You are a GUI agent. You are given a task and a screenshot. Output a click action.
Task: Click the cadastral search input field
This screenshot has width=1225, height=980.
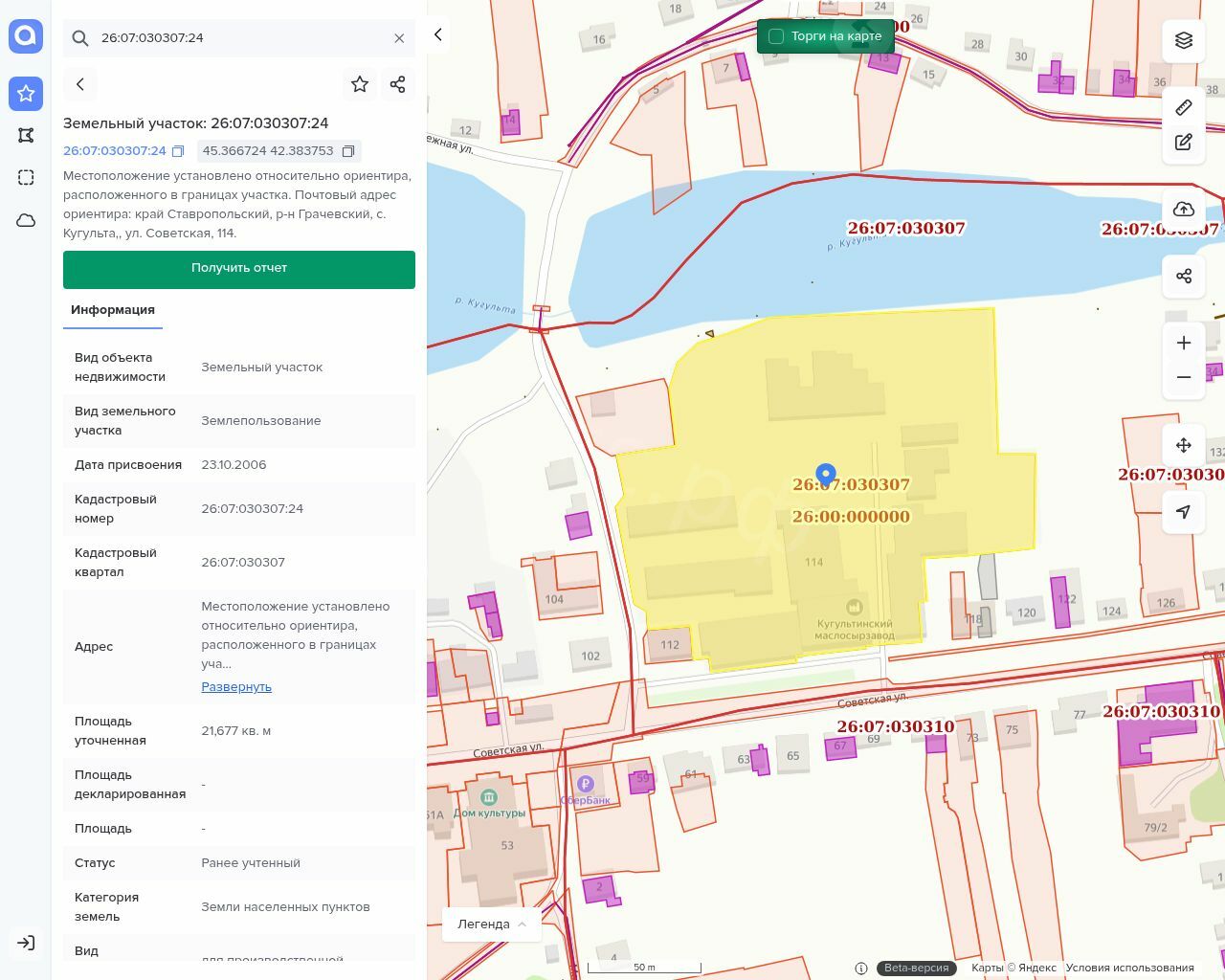239,38
